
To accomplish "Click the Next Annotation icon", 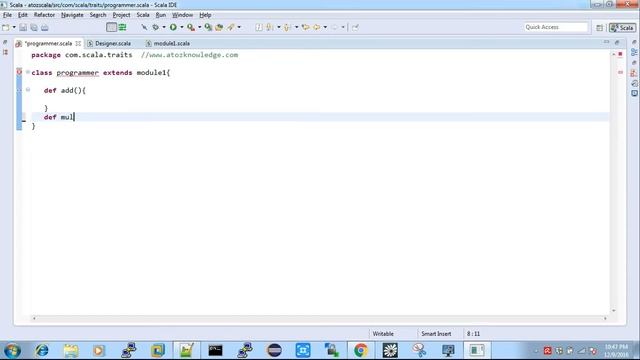I will 269,27.
